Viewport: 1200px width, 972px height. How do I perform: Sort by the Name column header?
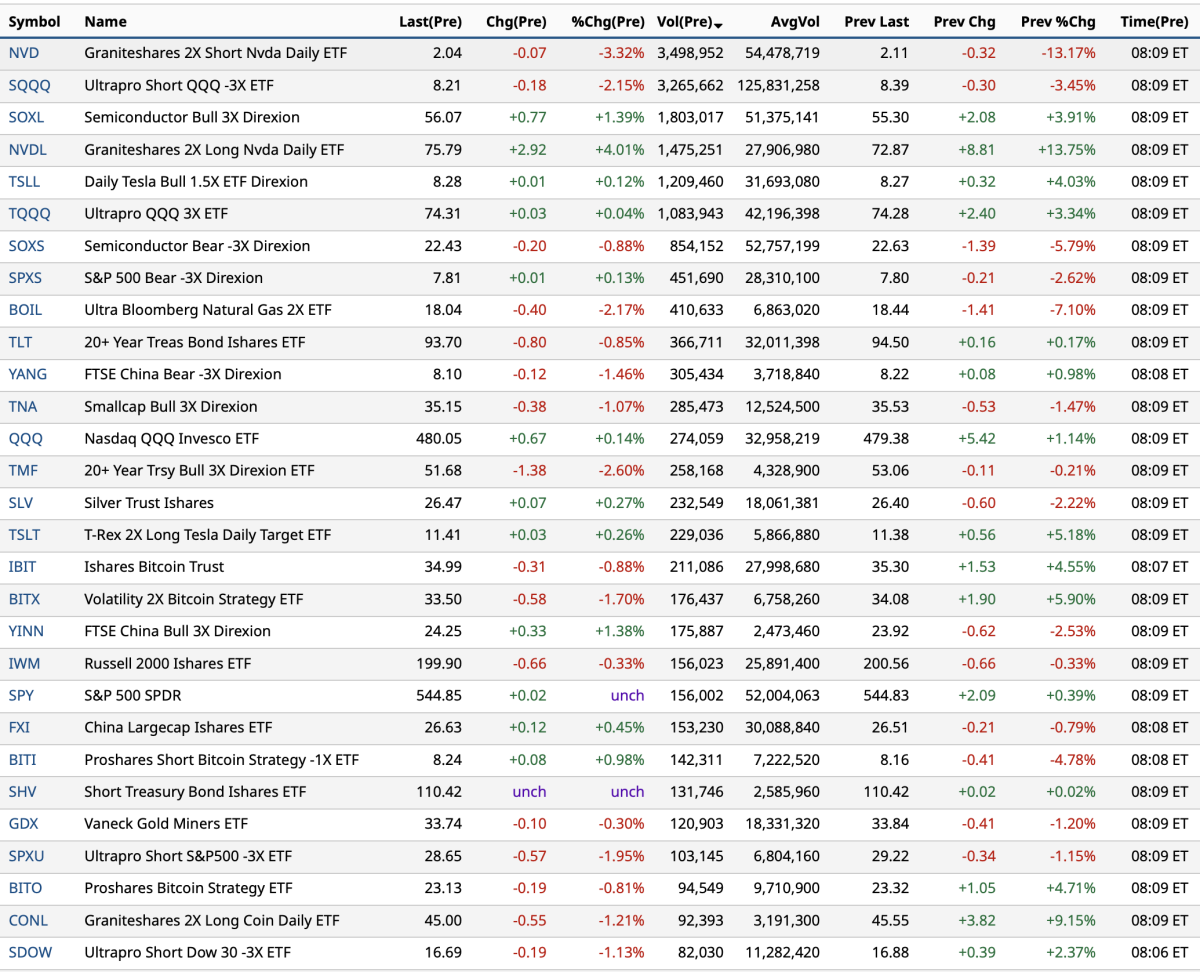pyautogui.click(x=105, y=21)
